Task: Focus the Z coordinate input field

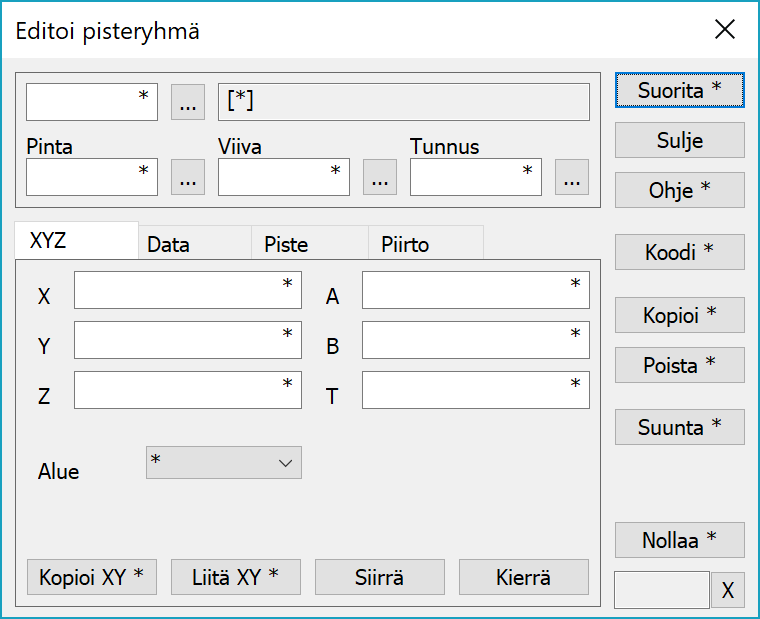Action: 187,391
